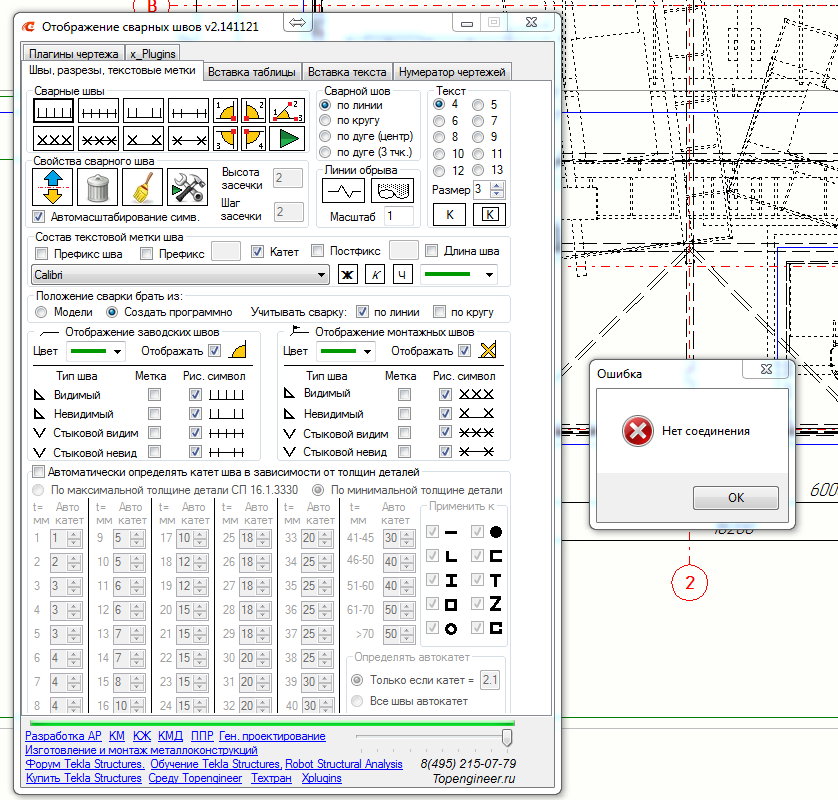Click the bold Ж font style button
This screenshot has width=838, height=800.
(x=349, y=274)
